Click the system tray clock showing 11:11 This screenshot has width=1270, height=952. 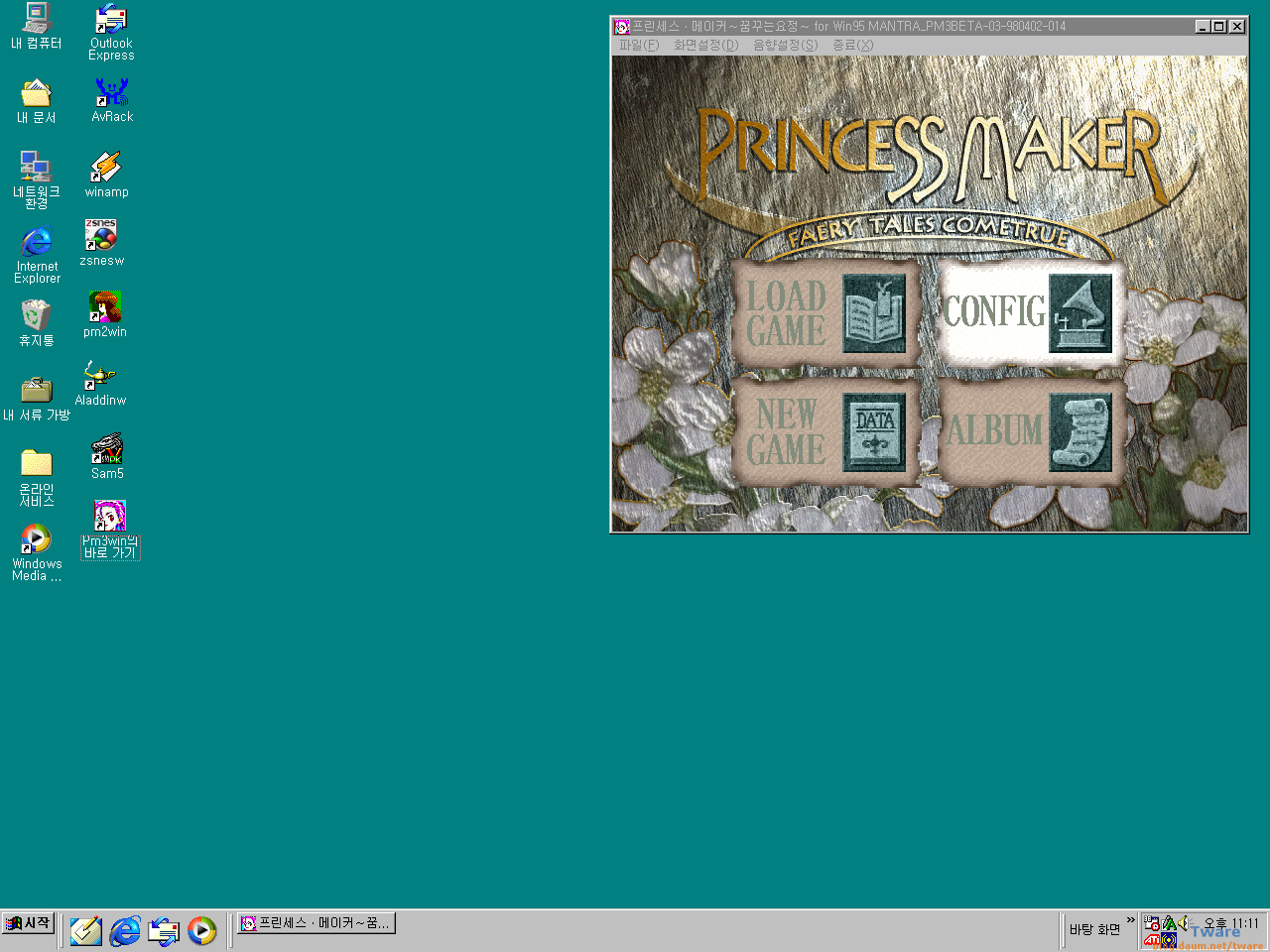click(1231, 923)
